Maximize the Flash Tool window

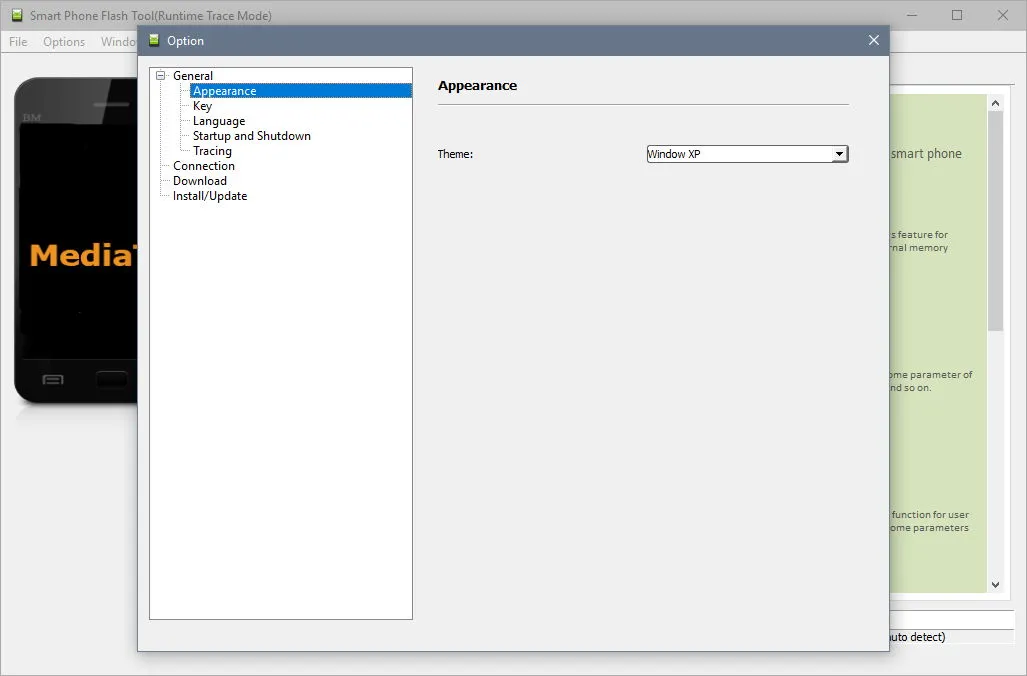click(957, 15)
